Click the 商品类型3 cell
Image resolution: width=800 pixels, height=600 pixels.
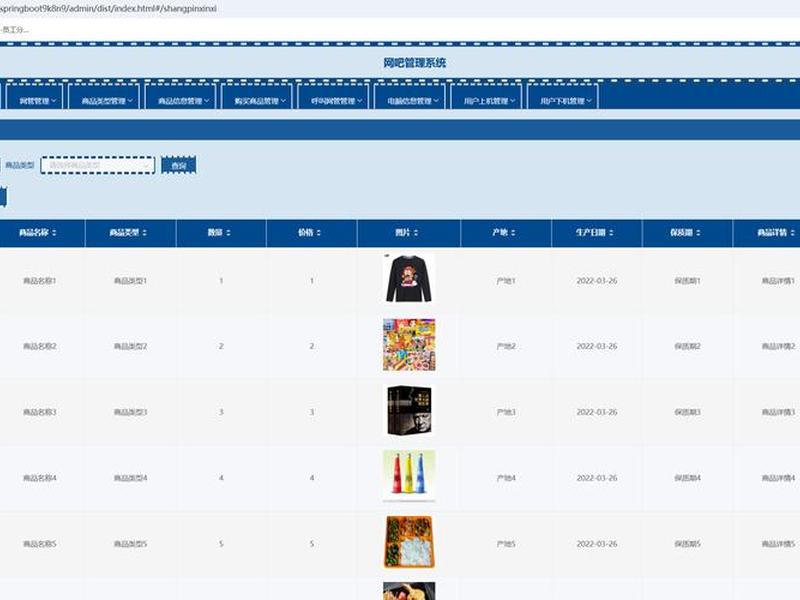tap(130, 412)
